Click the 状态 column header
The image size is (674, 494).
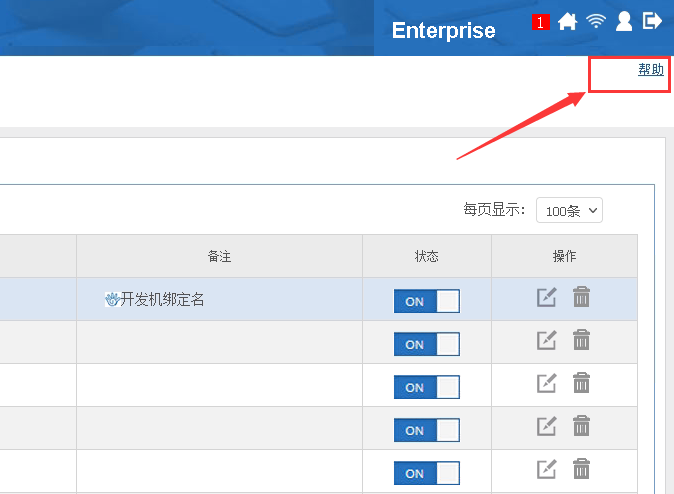427,257
